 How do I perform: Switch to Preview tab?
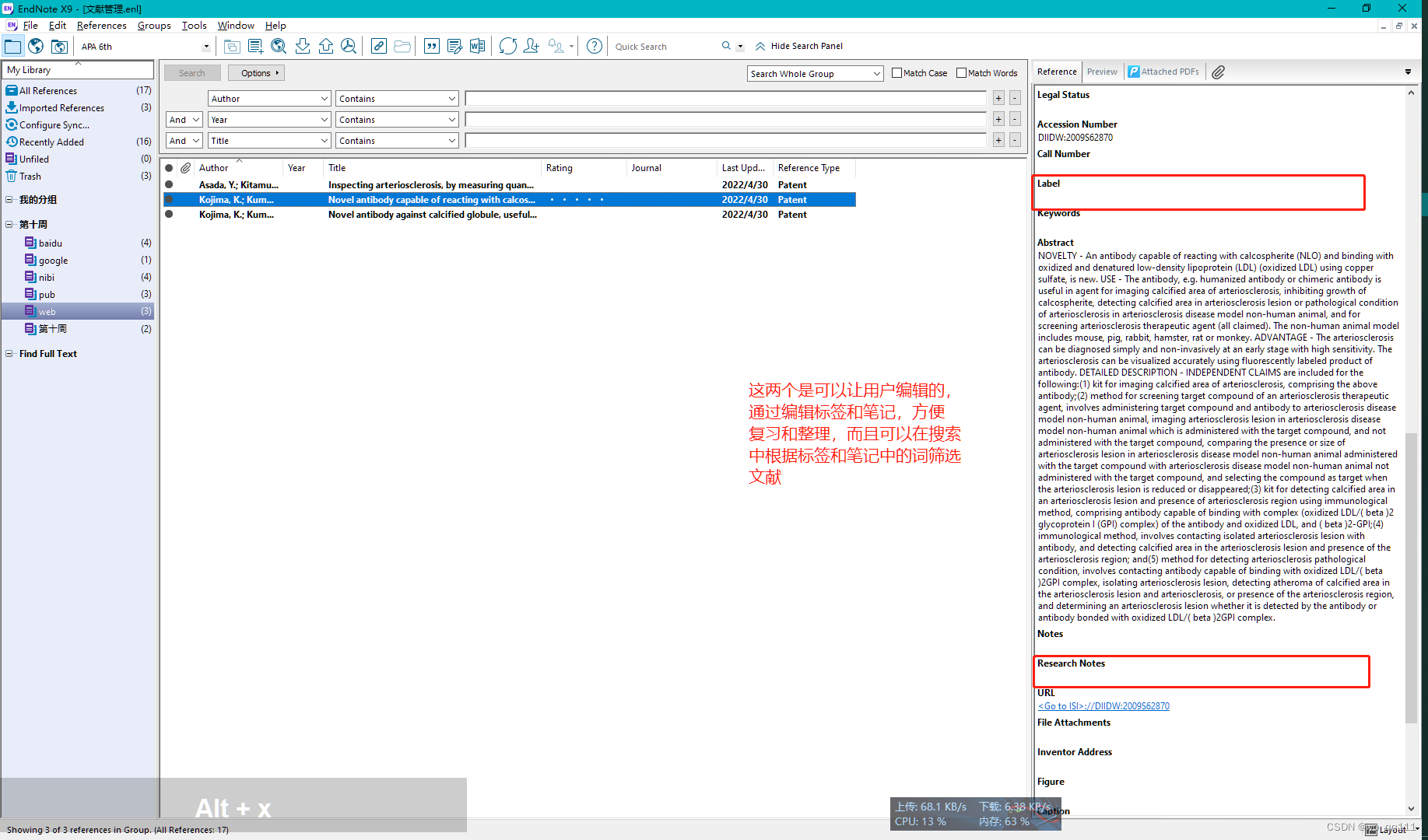[x=1102, y=72]
